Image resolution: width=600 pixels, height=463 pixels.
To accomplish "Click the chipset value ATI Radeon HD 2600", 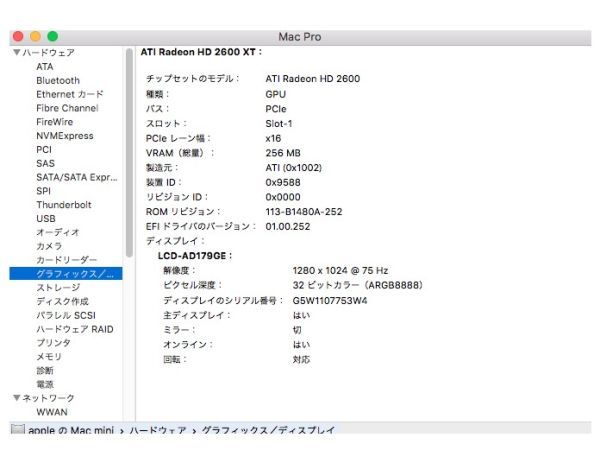I will pos(313,79).
